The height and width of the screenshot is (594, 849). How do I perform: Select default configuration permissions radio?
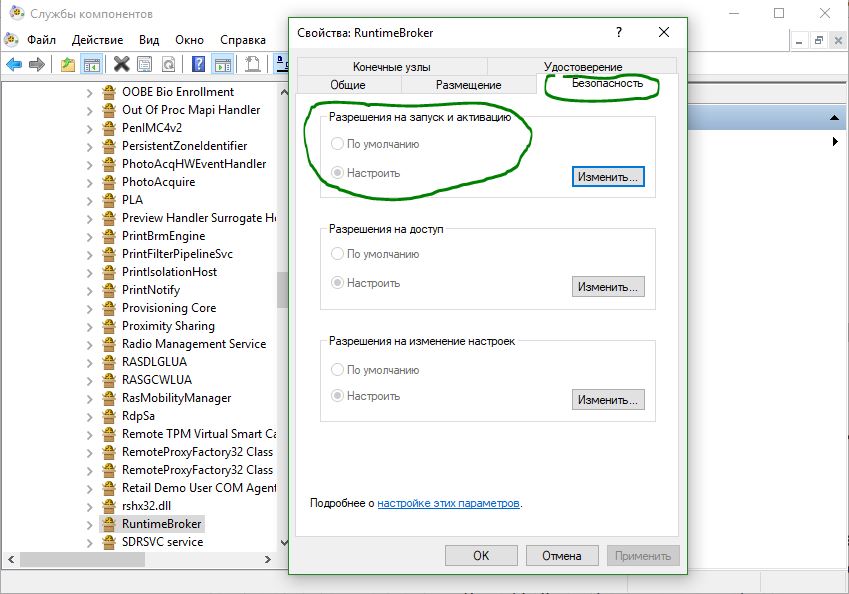(x=337, y=369)
